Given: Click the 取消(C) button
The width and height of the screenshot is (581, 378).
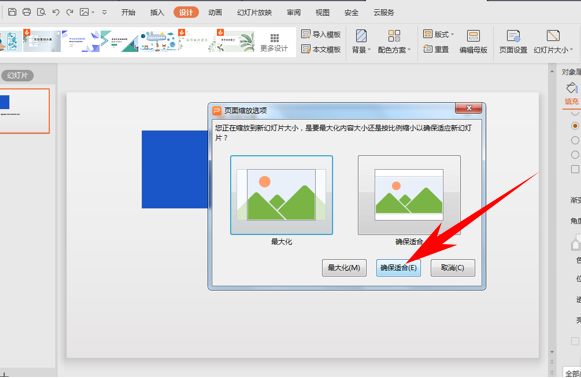Looking at the screenshot, I should 452,268.
